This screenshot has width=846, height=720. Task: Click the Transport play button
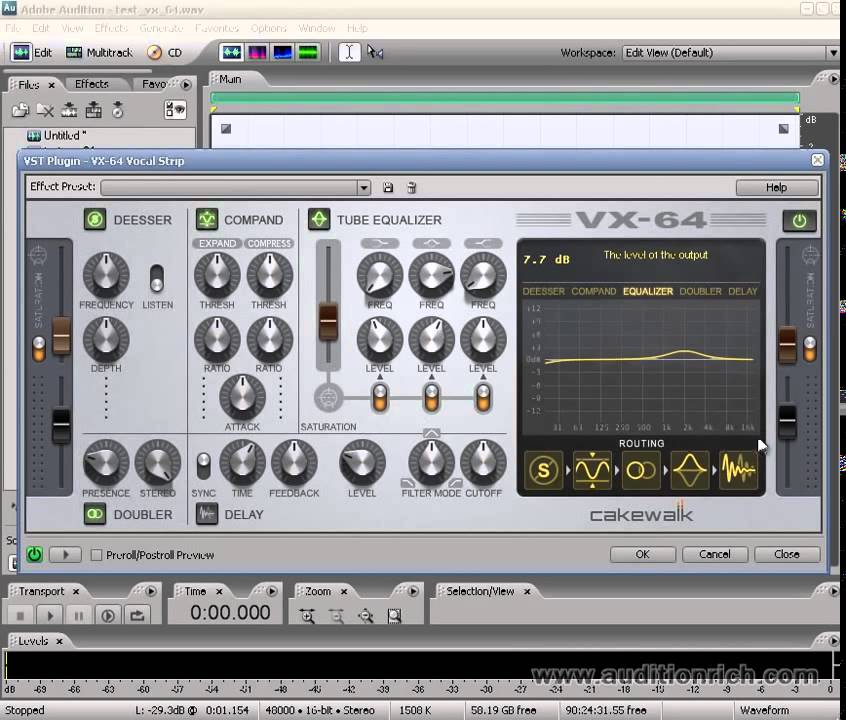pos(50,615)
